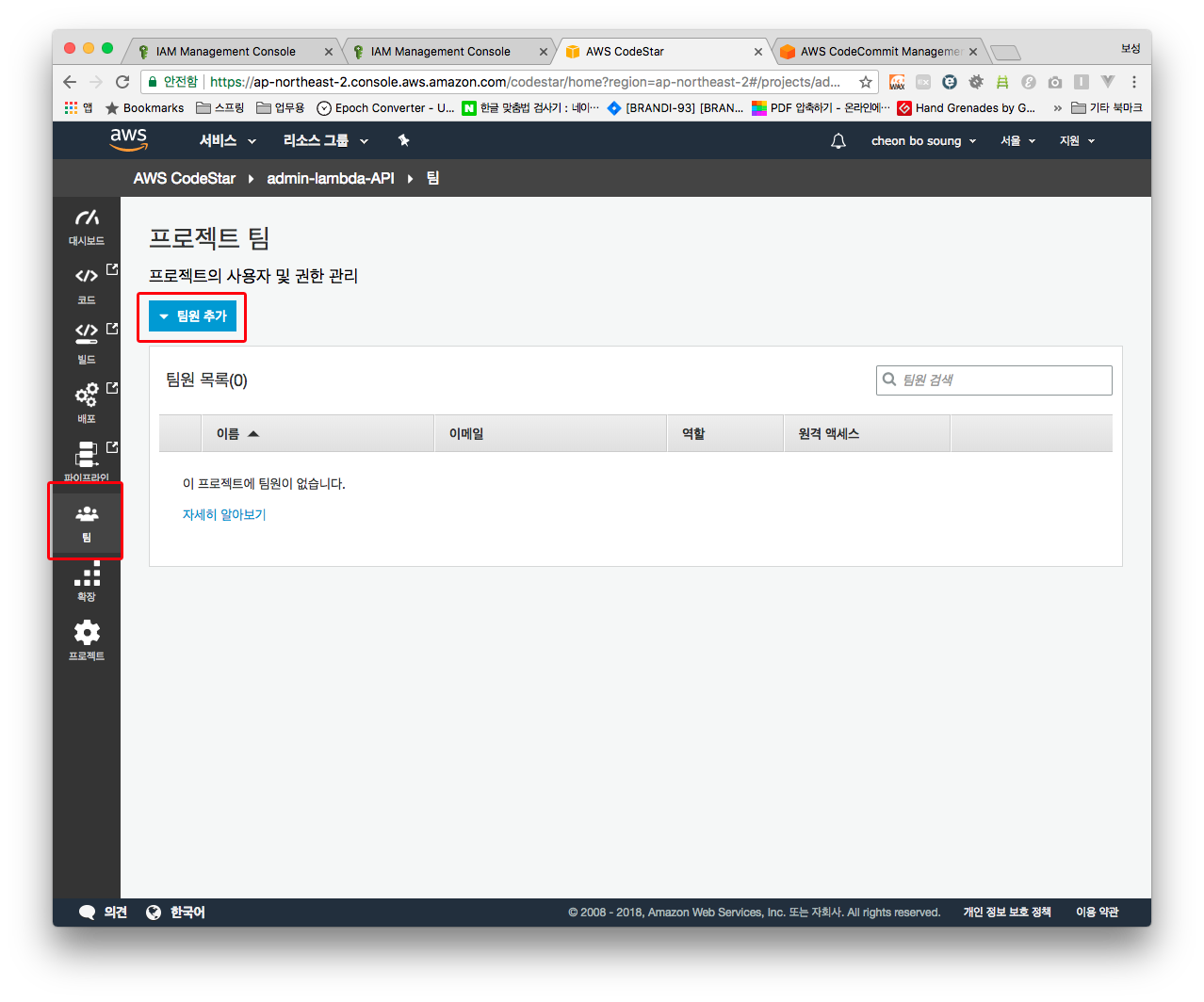
Task: Click the pin icon in AWS header
Action: [403, 141]
